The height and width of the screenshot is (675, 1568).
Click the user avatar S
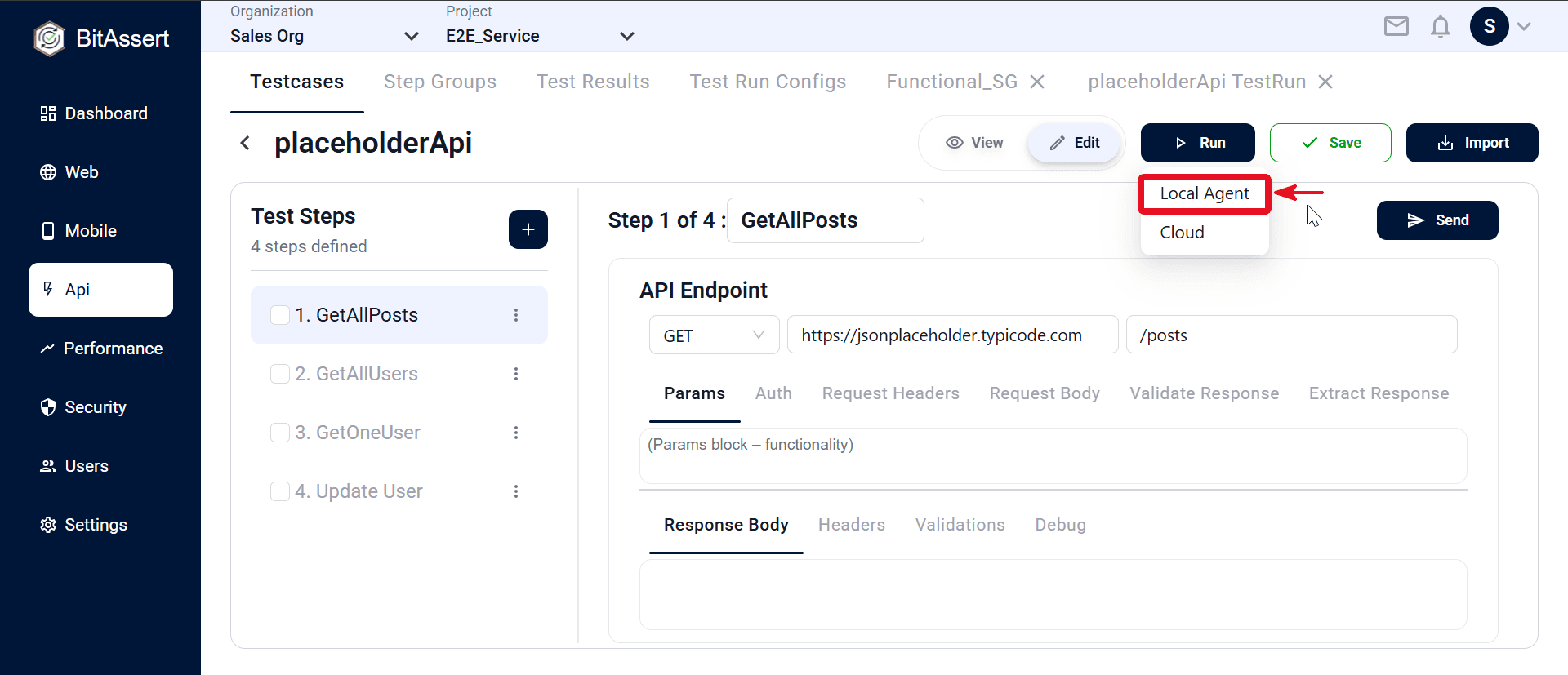[x=1490, y=26]
